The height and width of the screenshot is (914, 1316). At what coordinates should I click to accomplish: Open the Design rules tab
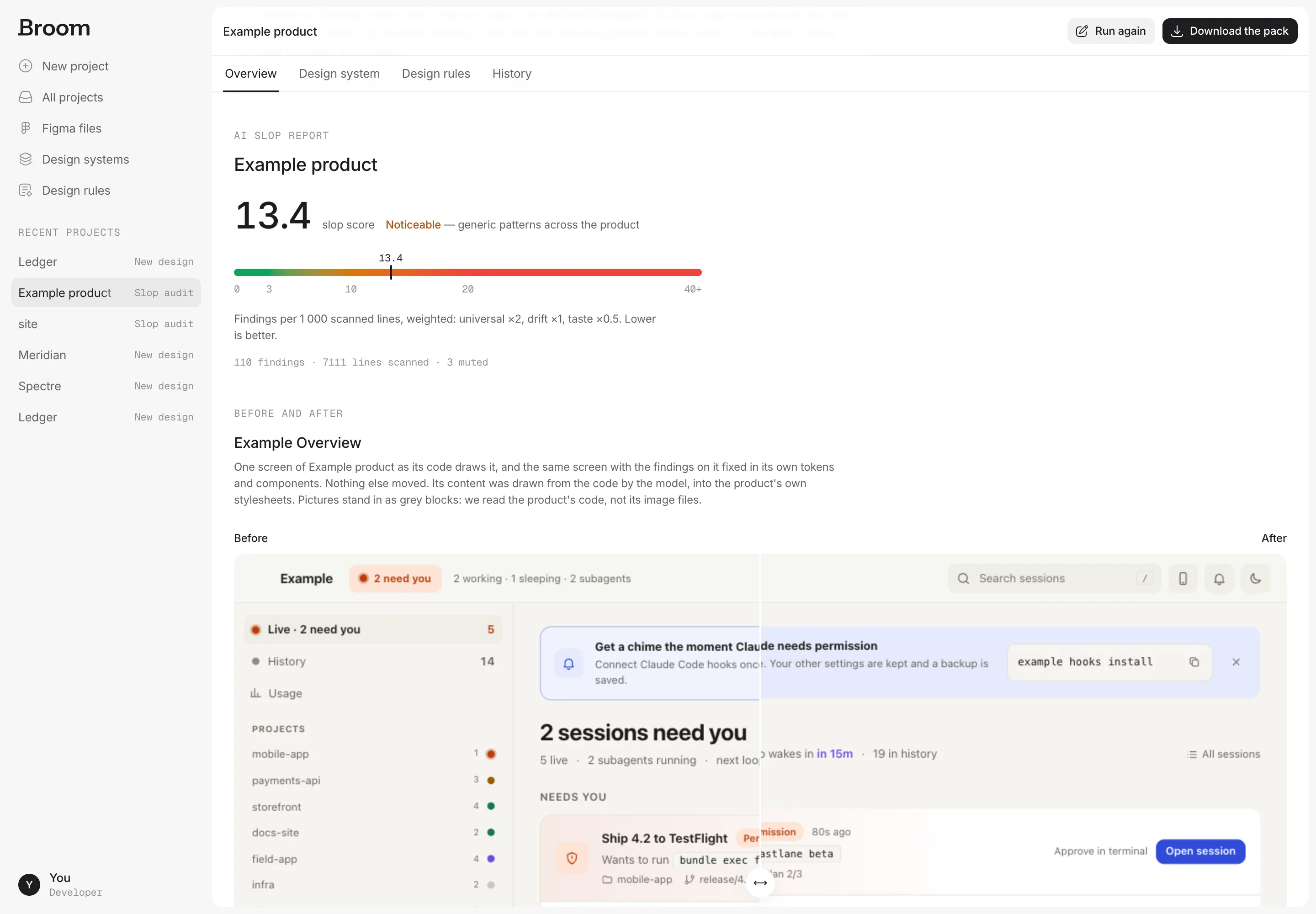pos(436,73)
